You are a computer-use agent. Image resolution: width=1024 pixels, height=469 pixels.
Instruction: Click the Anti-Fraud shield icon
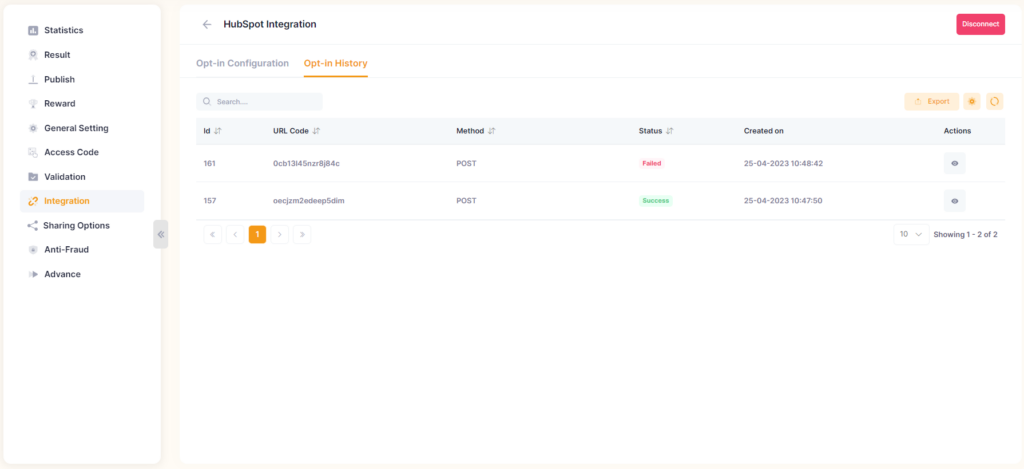[x=33, y=250]
